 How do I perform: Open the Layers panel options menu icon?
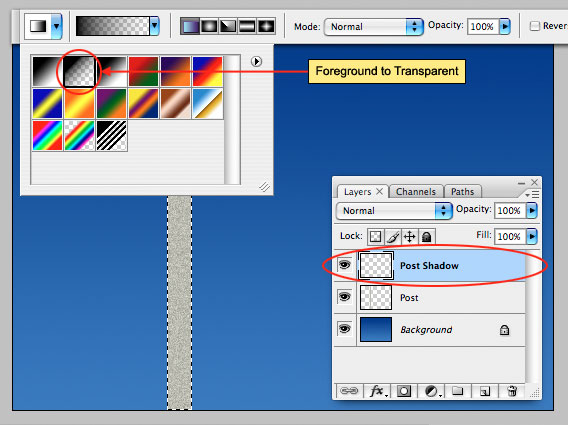click(532, 195)
